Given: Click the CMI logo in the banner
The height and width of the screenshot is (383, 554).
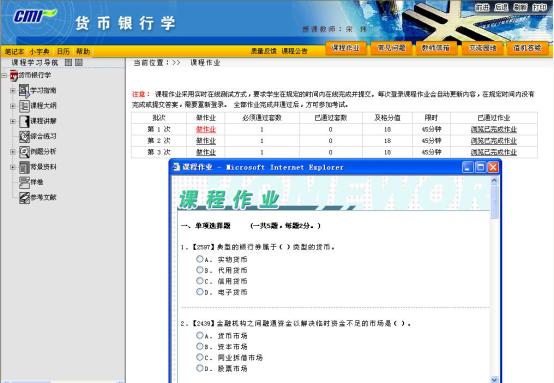Looking at the screenshot, I should coord(35,16).
